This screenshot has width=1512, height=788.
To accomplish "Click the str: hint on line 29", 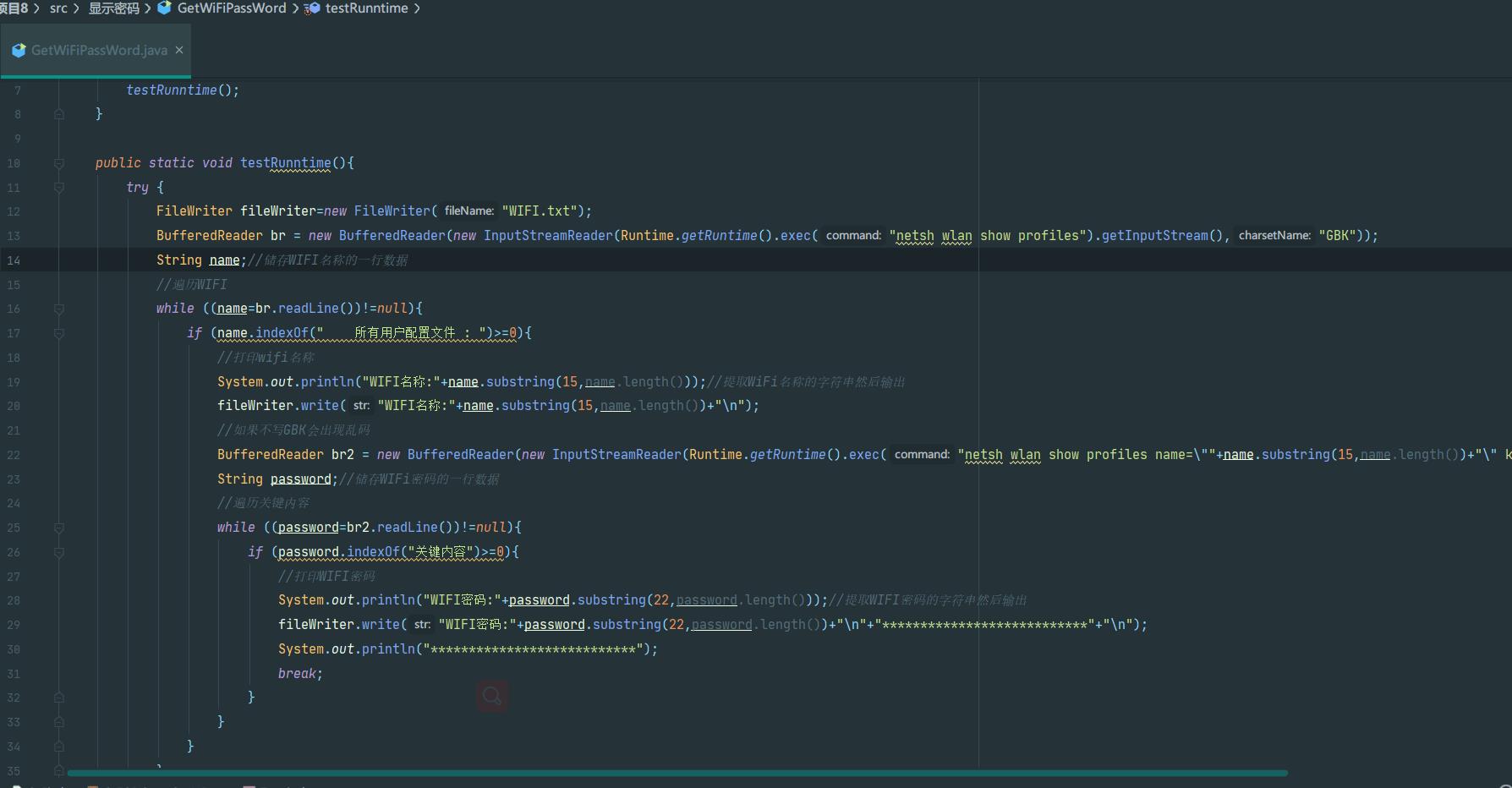I will tap(422, 625).
